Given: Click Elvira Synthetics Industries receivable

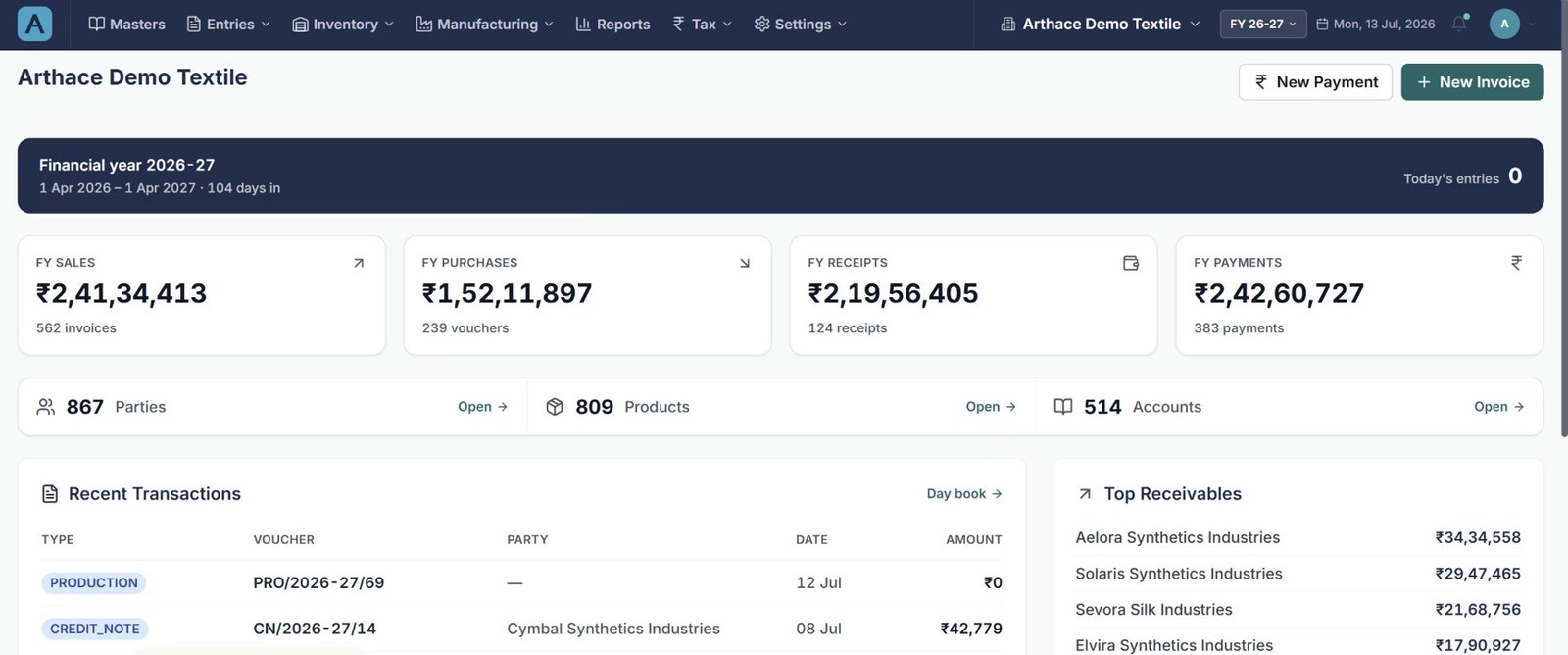Looking at the screenshot, I should click(x=1174, y=645).
